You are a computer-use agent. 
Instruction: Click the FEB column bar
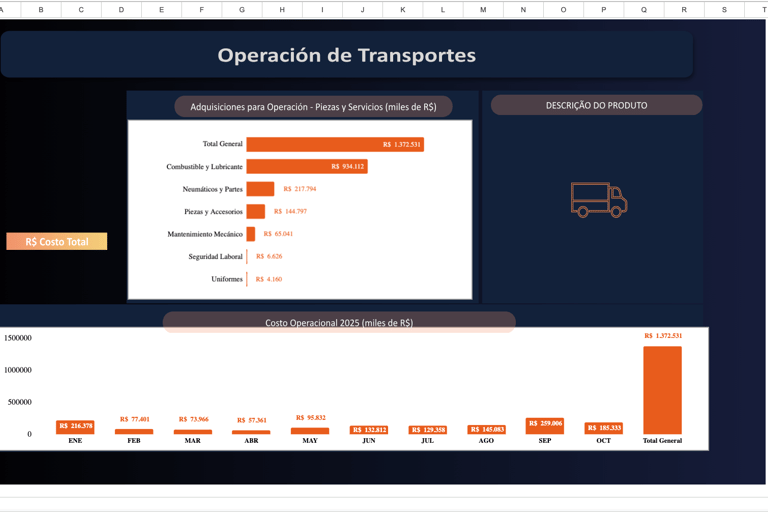tap(134, 432)
